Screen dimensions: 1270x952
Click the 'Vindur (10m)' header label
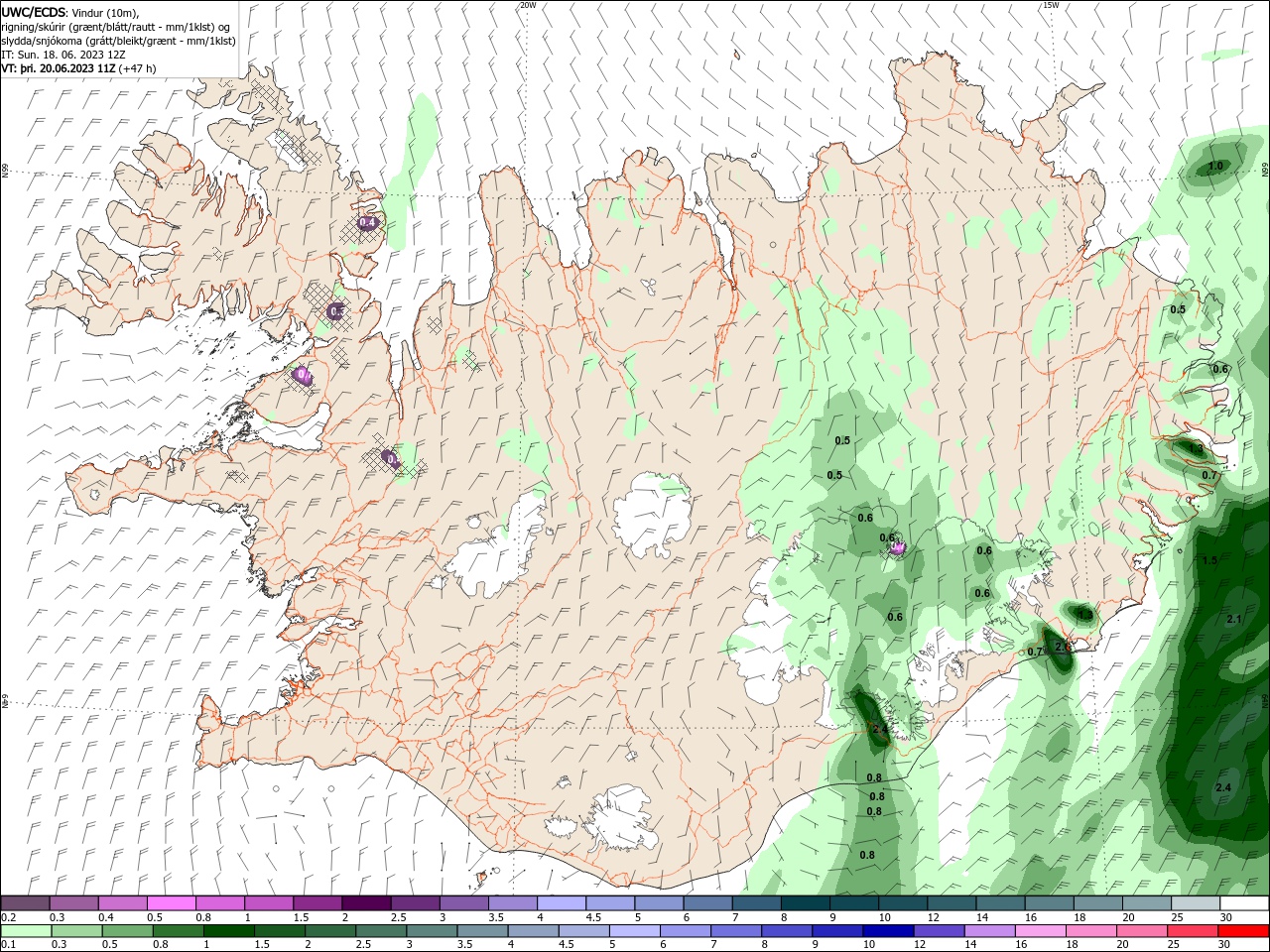point(106,12)
